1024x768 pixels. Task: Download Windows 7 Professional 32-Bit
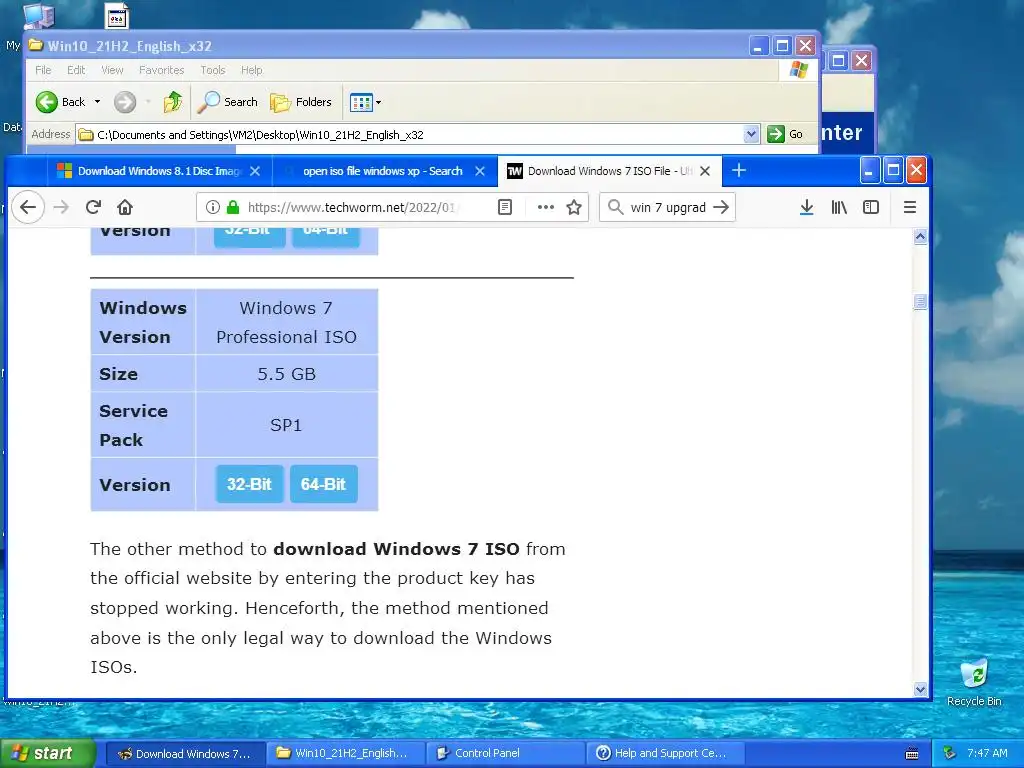coord(249,484)
